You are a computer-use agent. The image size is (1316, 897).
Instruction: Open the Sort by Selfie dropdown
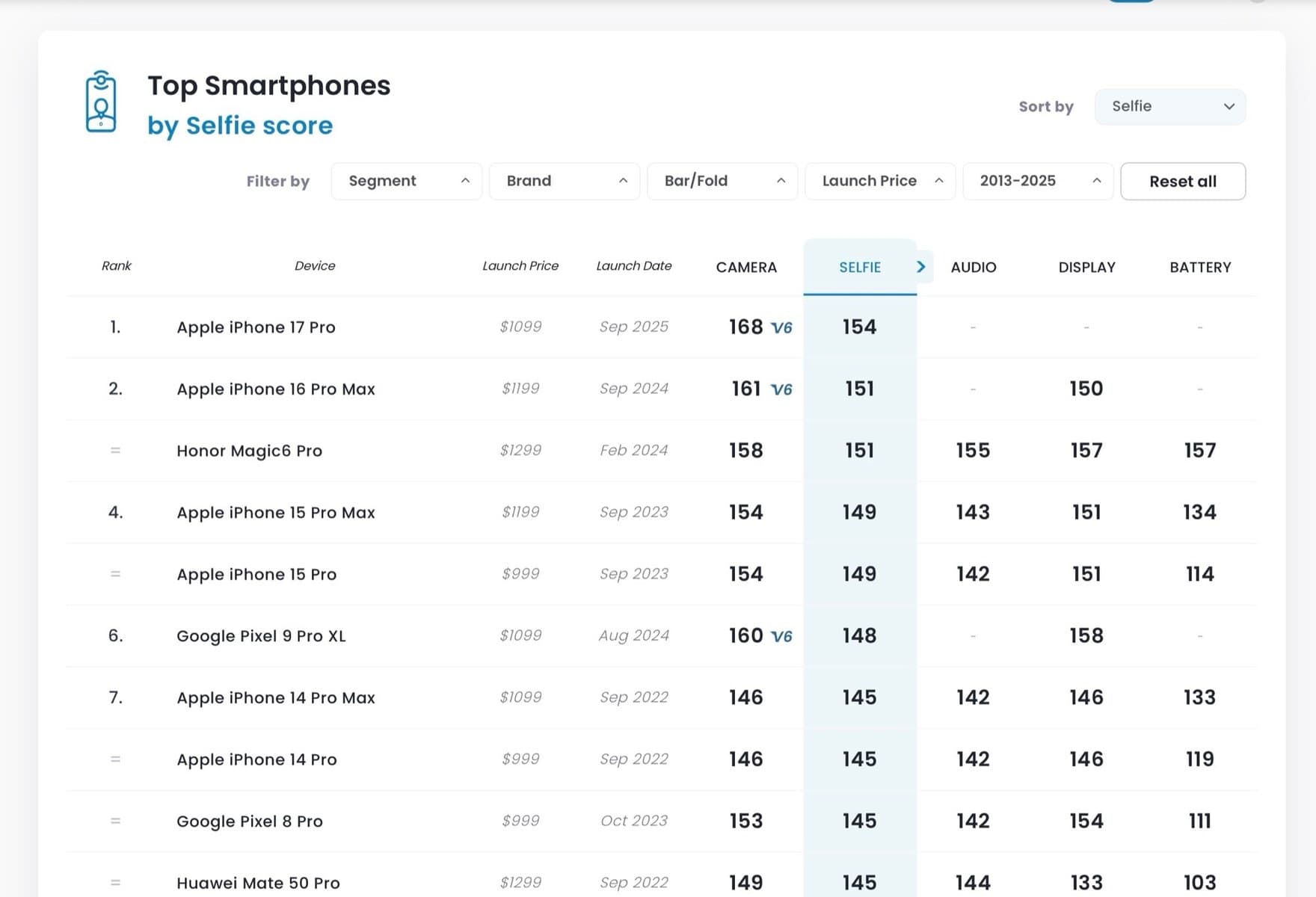coord(1169,107)
